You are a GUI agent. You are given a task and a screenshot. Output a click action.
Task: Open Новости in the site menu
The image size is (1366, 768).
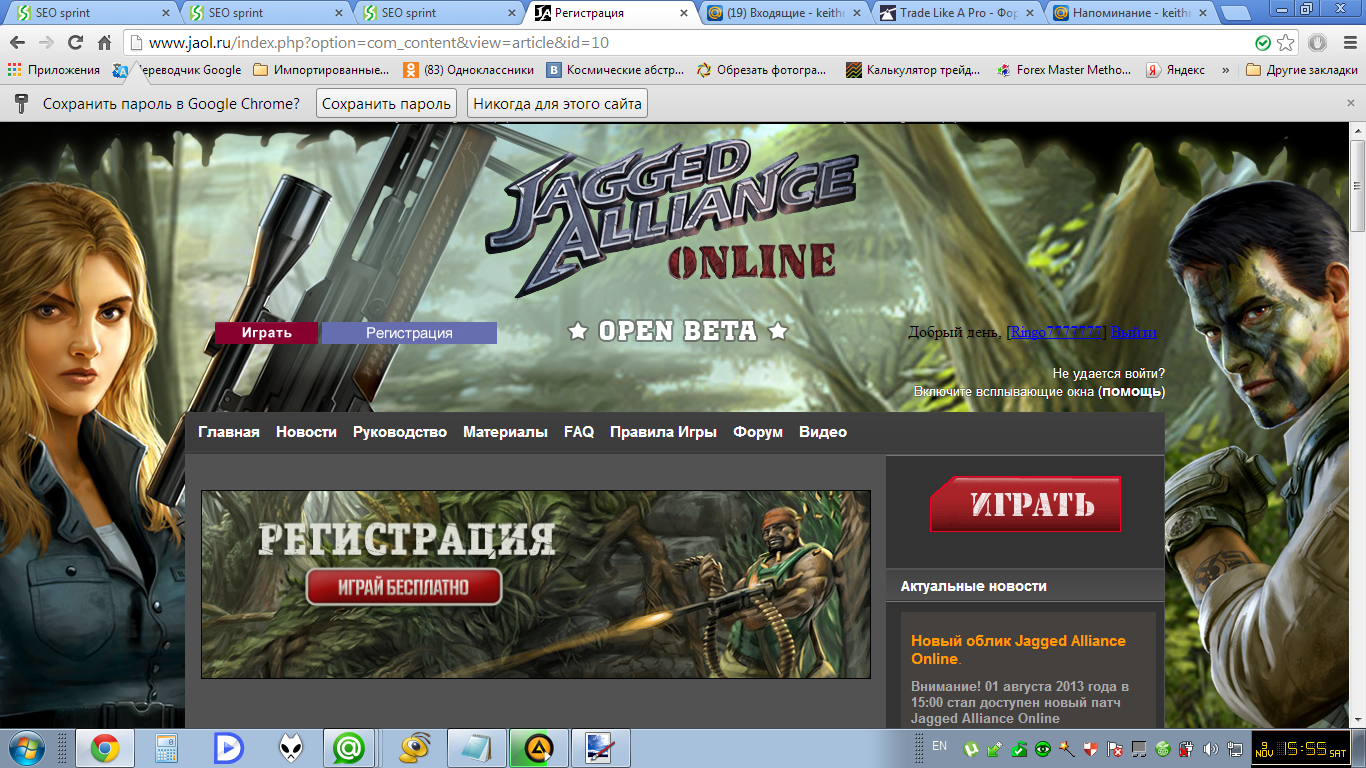tap(306, 432)
